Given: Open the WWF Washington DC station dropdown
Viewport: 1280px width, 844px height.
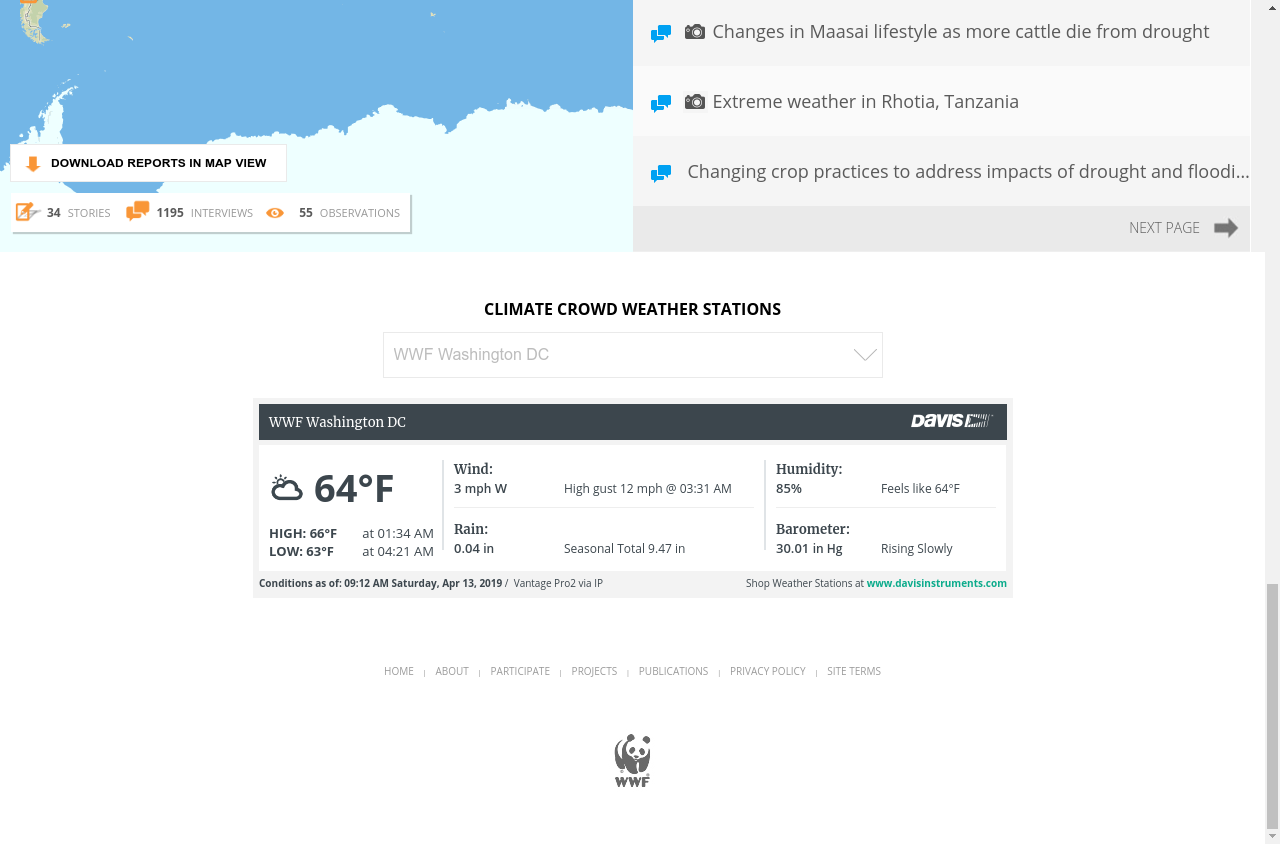Looking at the screenshot, I should pyautogui.click(x=620, y=355).
